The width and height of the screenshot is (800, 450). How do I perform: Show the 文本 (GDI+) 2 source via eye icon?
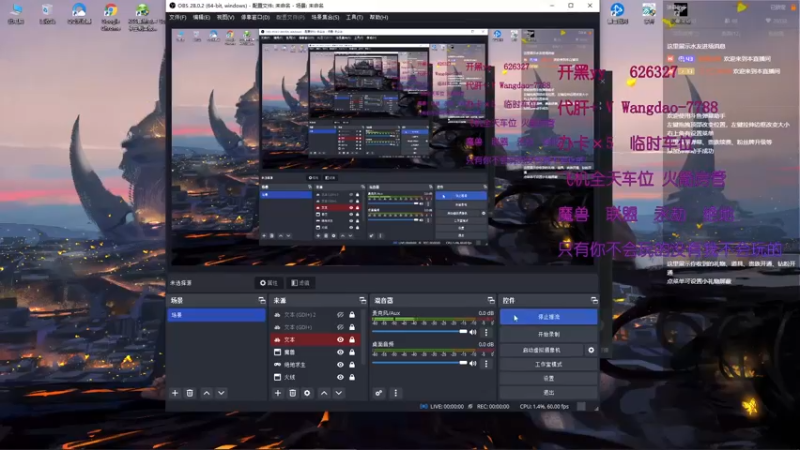coord(340,315)
